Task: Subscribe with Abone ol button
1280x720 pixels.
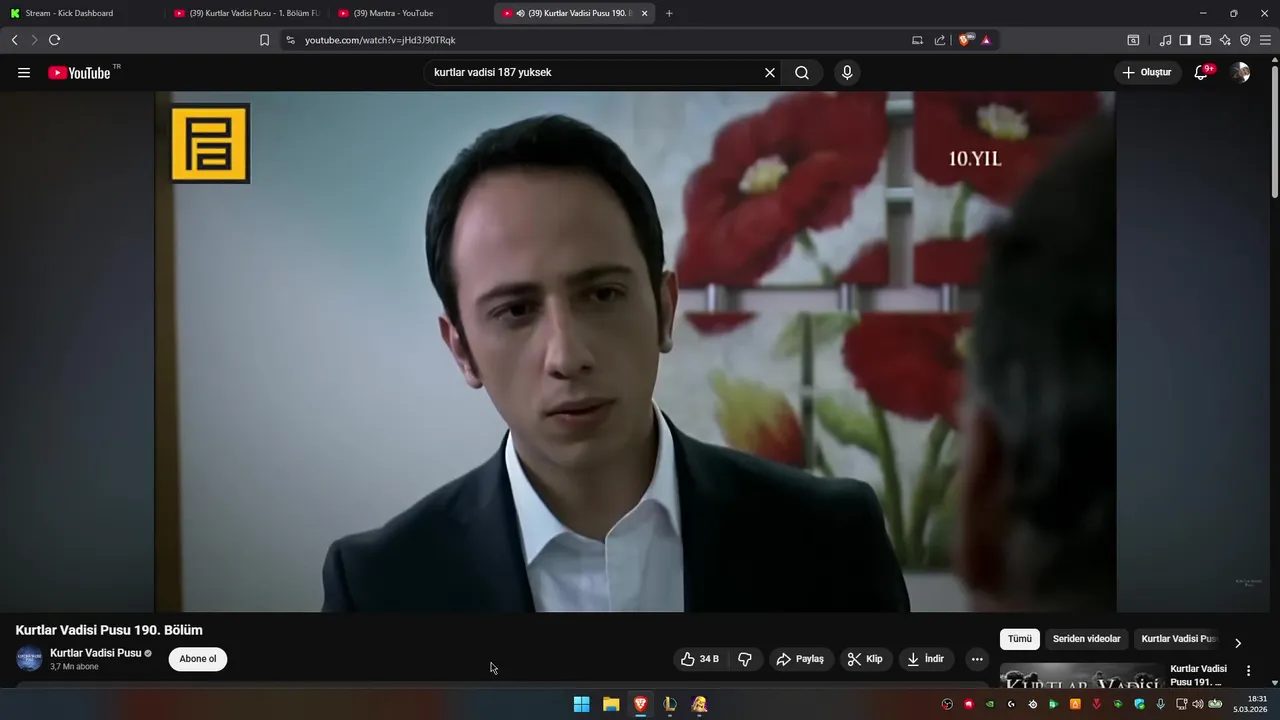Action: click(x=198, y=659)
